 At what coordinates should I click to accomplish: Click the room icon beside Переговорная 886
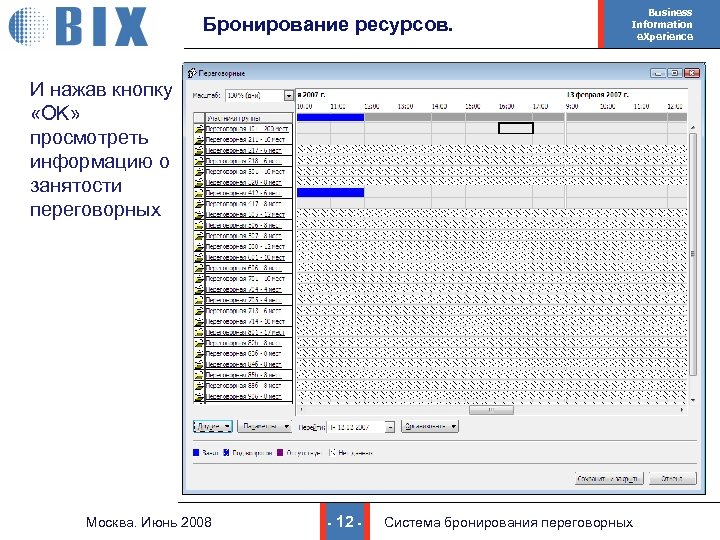[x=199, y=386]
